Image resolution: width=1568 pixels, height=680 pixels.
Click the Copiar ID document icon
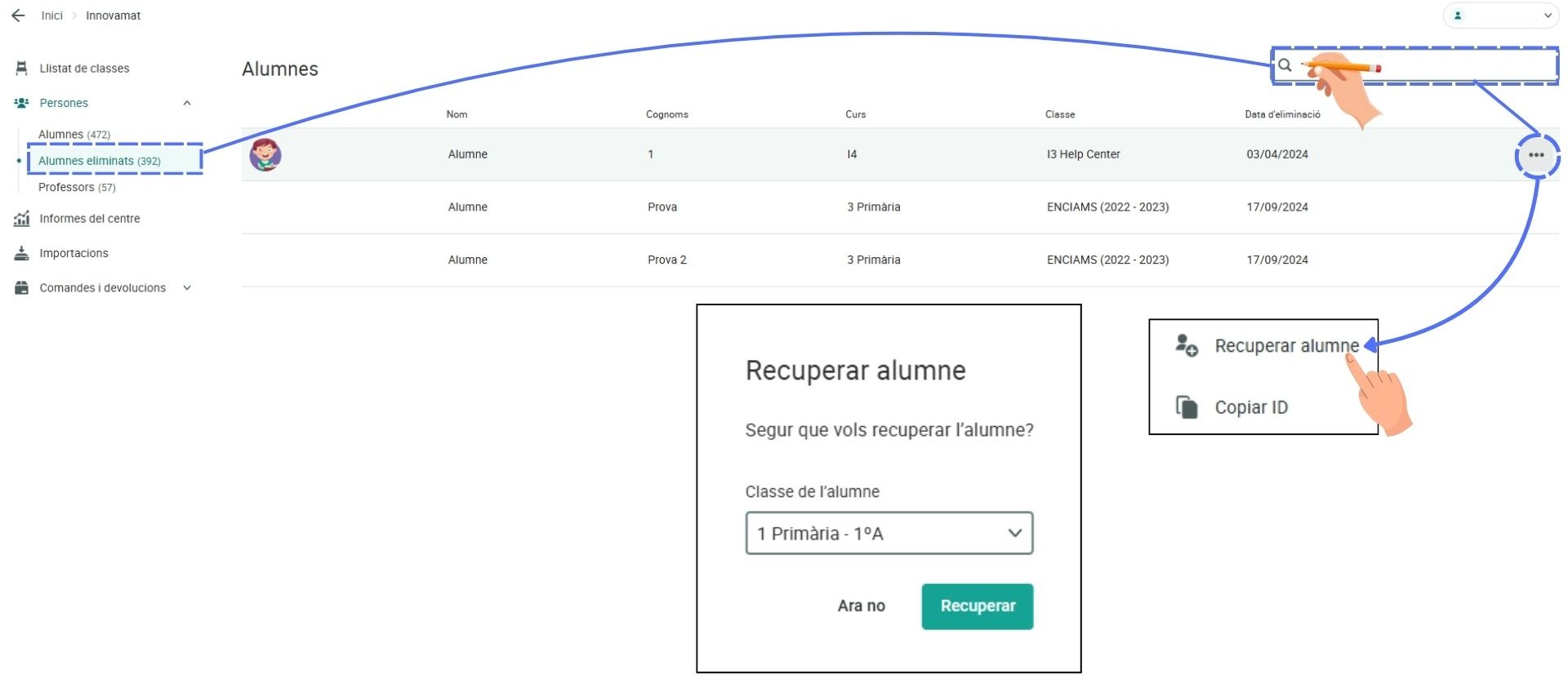point(1187,407)
